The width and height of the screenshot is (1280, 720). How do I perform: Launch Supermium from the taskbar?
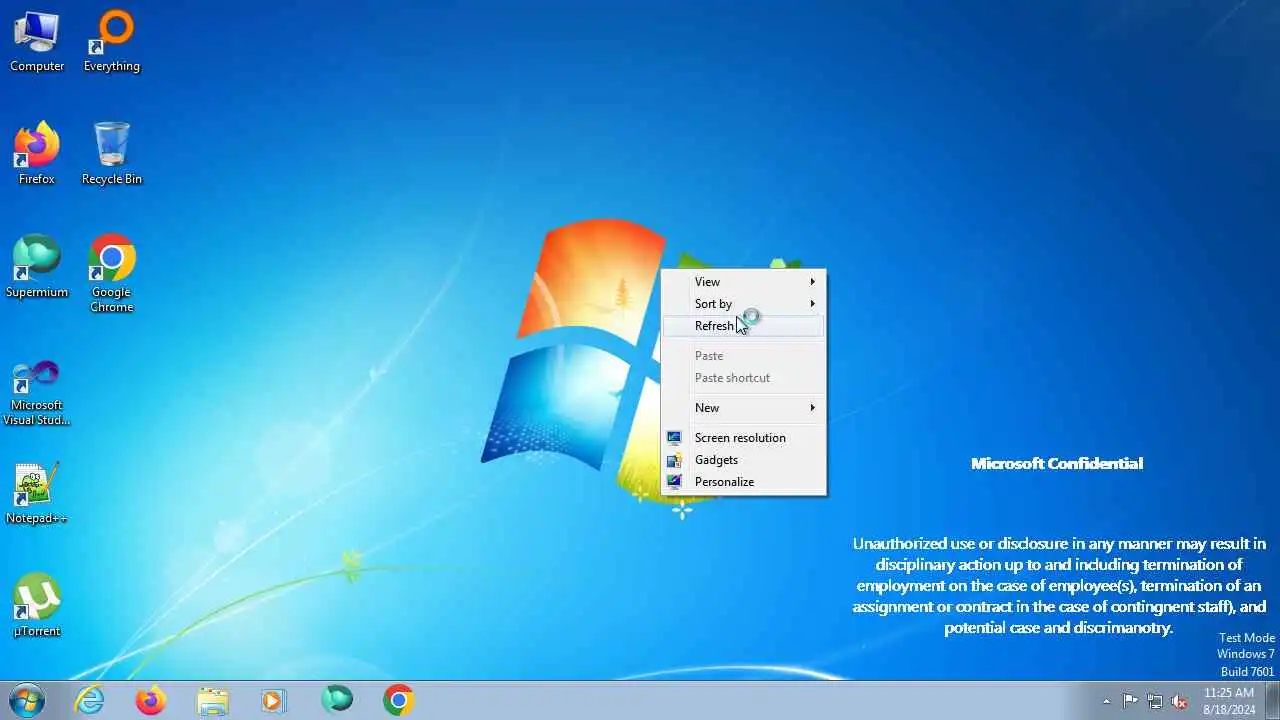point(337,701)
